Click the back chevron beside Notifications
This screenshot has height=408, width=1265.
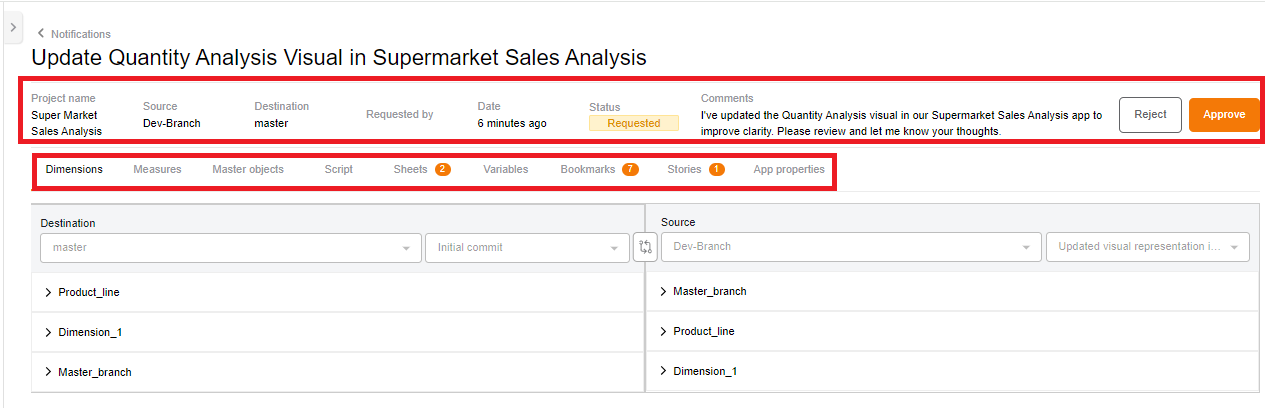[x=41, y=34]
